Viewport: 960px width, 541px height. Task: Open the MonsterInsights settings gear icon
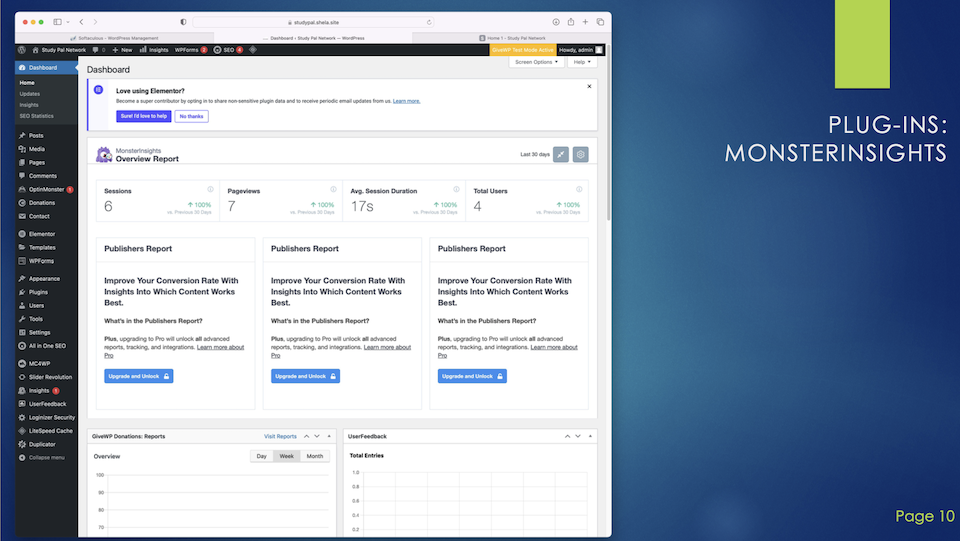580,155
